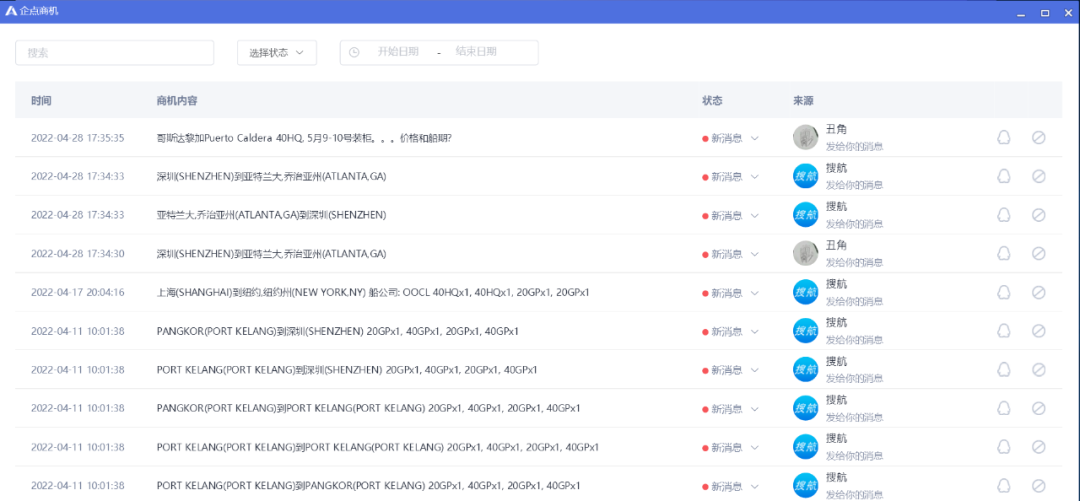Image resolution: width=1080 pixels, height=501 pixels.
Task: Click block icon for Puerto Caldera row
Action: [x=1038, y=138]
